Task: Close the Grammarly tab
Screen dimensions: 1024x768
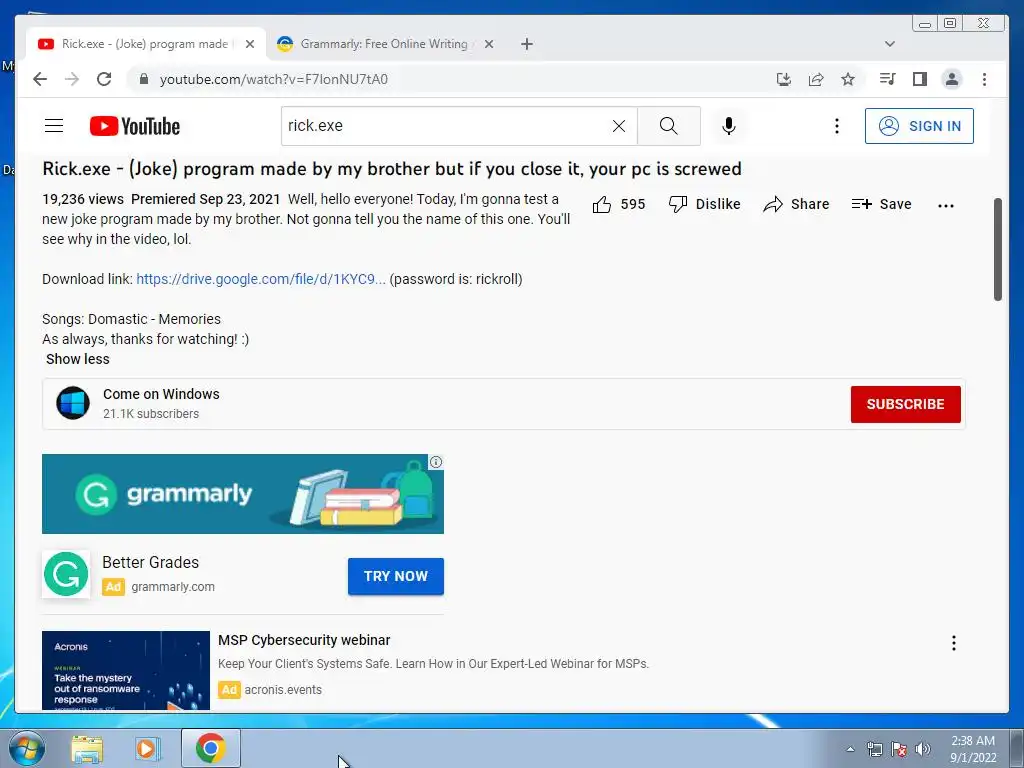Action: [x=488, y=44]
